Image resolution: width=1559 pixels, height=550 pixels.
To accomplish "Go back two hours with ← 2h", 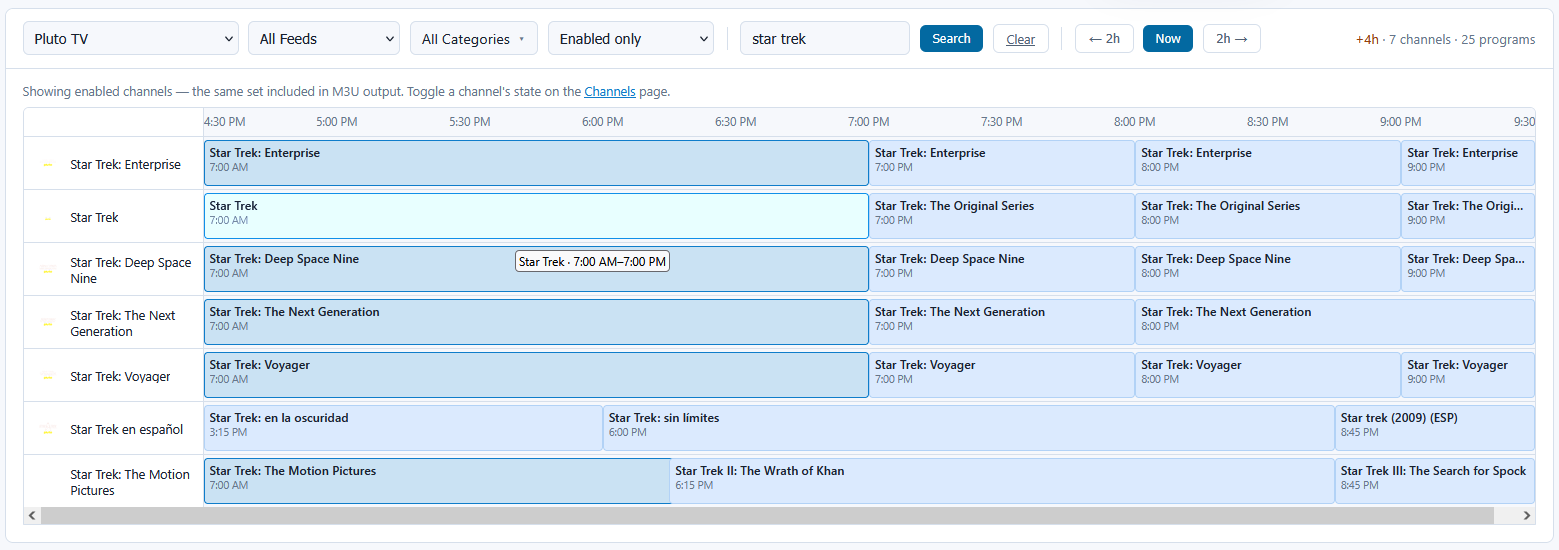I will coord(1104,38).
